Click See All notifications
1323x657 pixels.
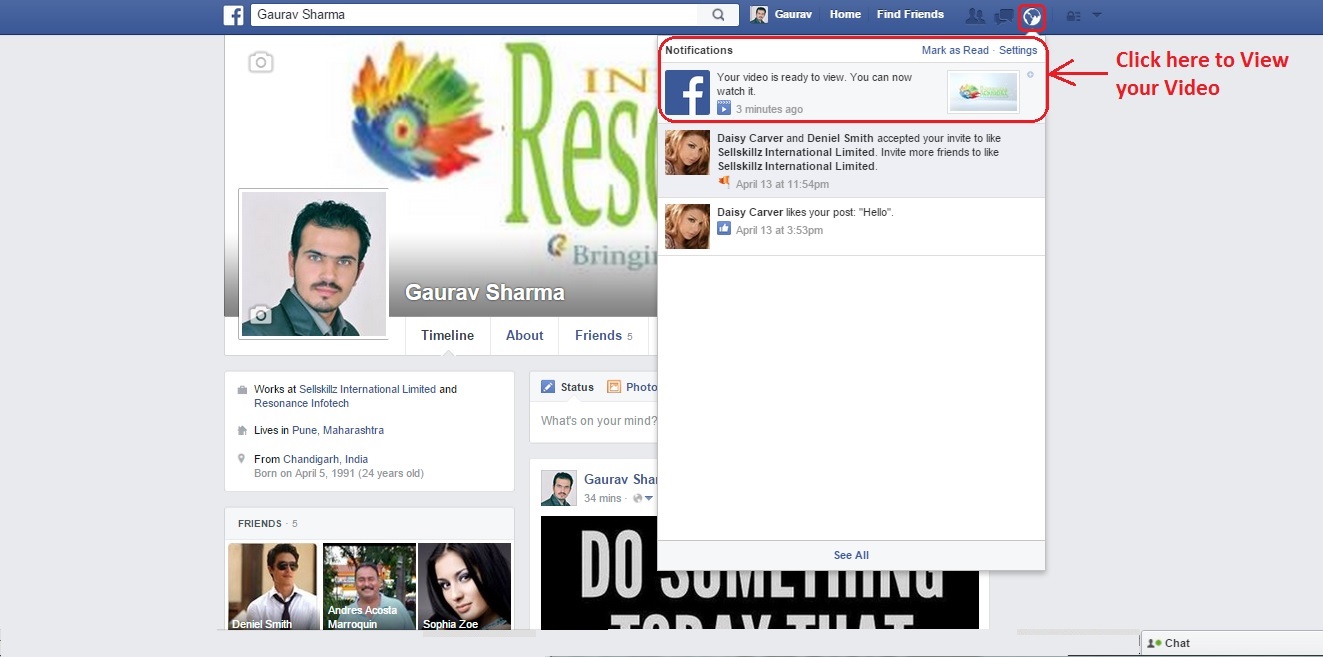click(851, 555)
